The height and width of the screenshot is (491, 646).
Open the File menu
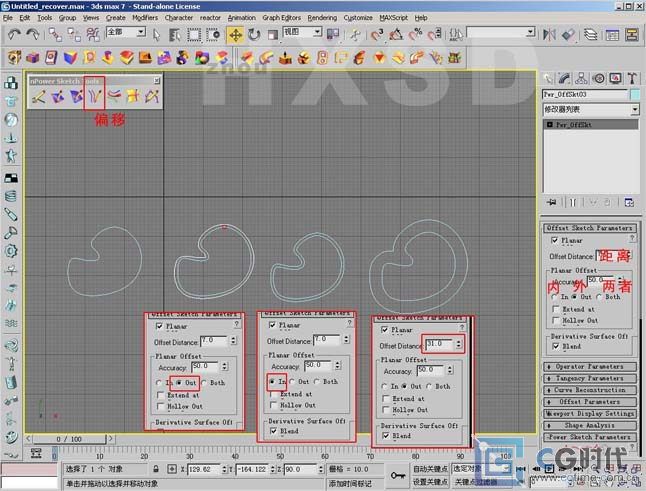(x=7, y=18)
